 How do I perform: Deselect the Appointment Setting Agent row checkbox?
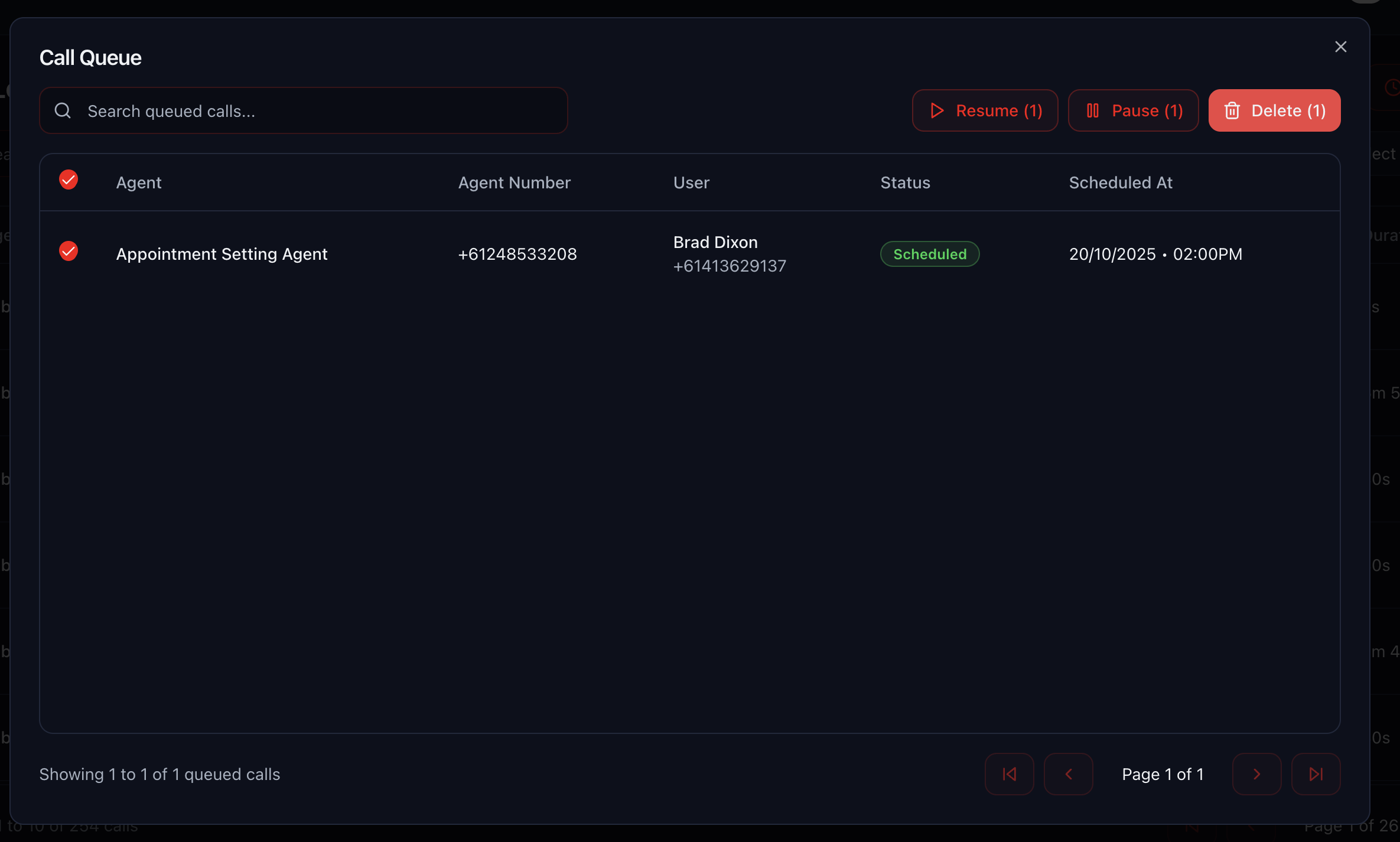(69, 252)
